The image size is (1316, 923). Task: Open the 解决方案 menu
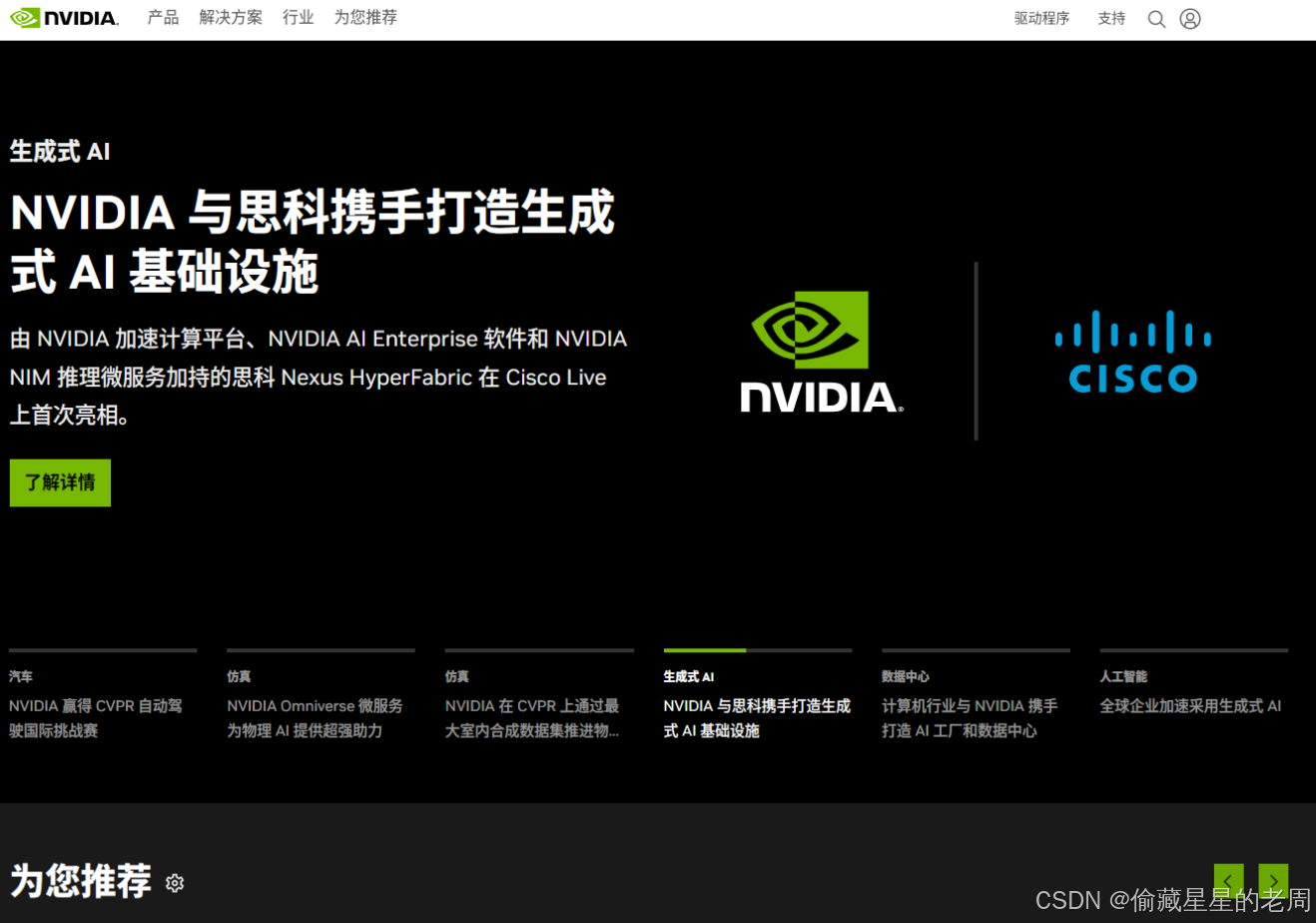pyautogui.click(x=231, y=17)
